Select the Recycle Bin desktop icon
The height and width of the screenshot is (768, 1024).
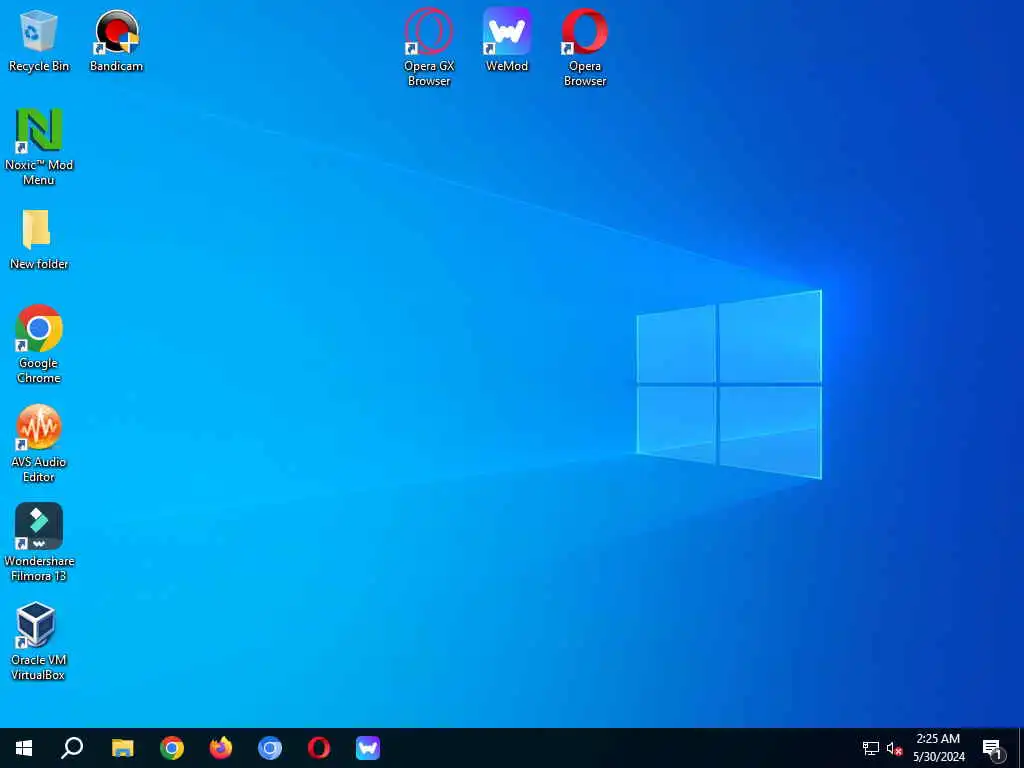pyautogui.click(x=39, y=40)
